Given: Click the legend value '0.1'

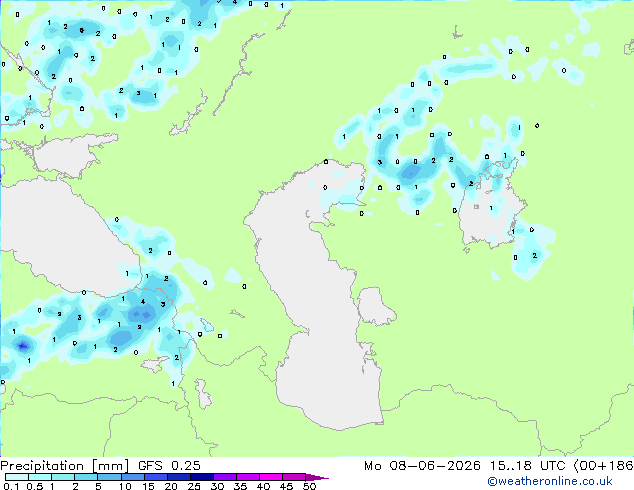Looking at the screenshot, I should (x=11, y=486).
